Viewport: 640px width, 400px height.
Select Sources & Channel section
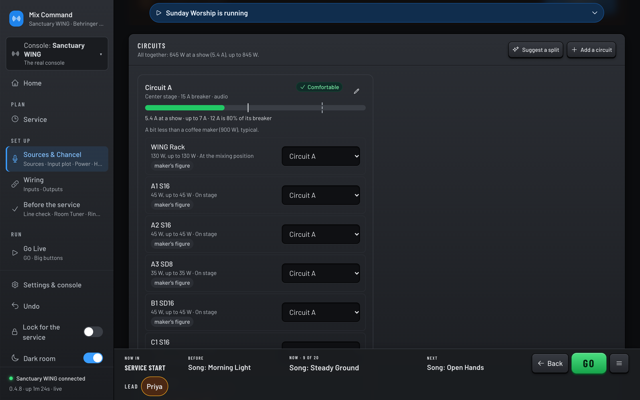click(57, 159)
